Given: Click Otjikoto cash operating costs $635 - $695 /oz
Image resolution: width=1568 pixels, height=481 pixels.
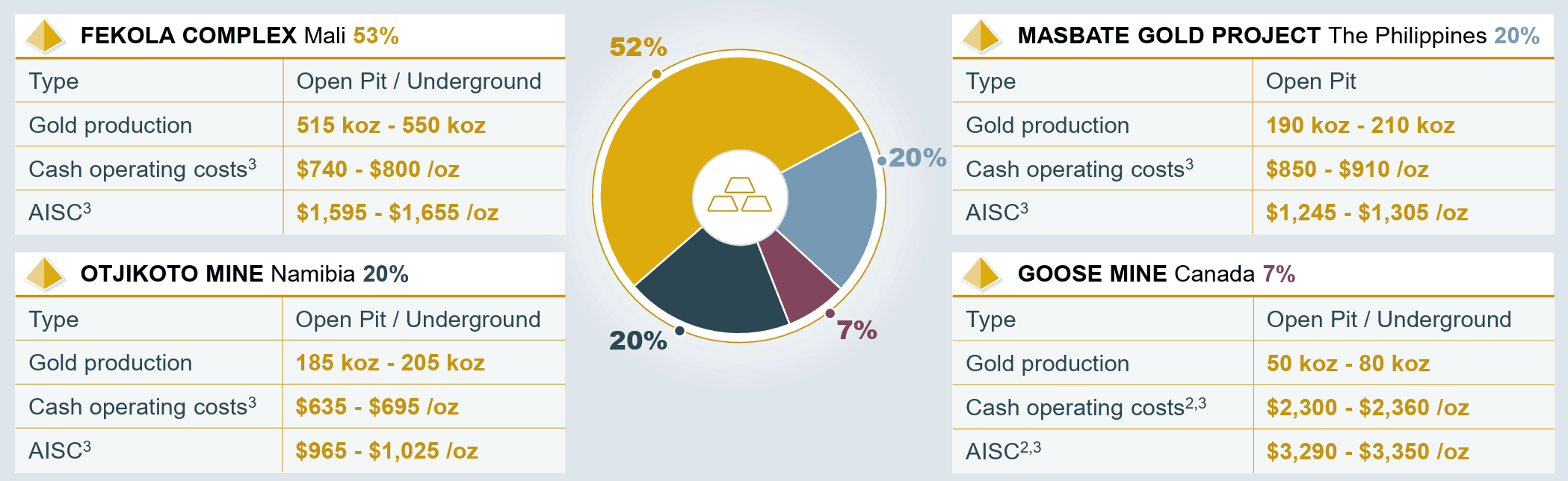Looking at the screenshot, I should point(377,407).
